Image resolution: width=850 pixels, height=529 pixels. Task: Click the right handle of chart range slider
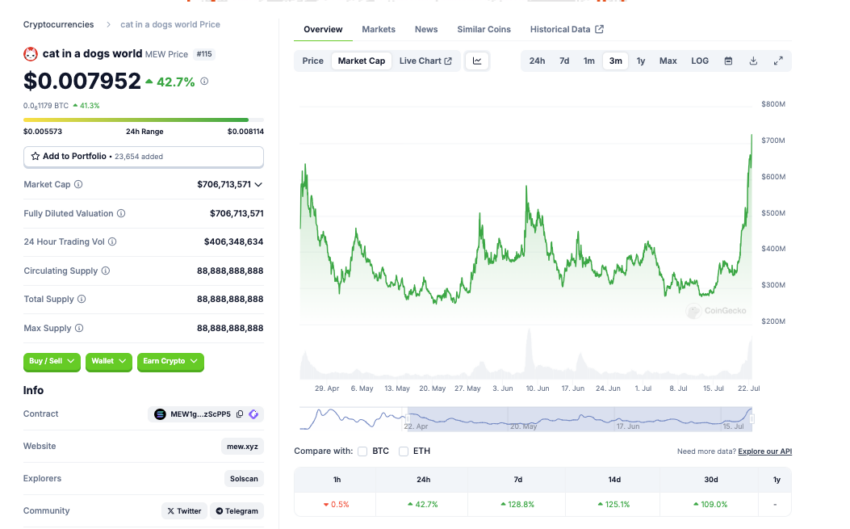[x=752, y=418]
